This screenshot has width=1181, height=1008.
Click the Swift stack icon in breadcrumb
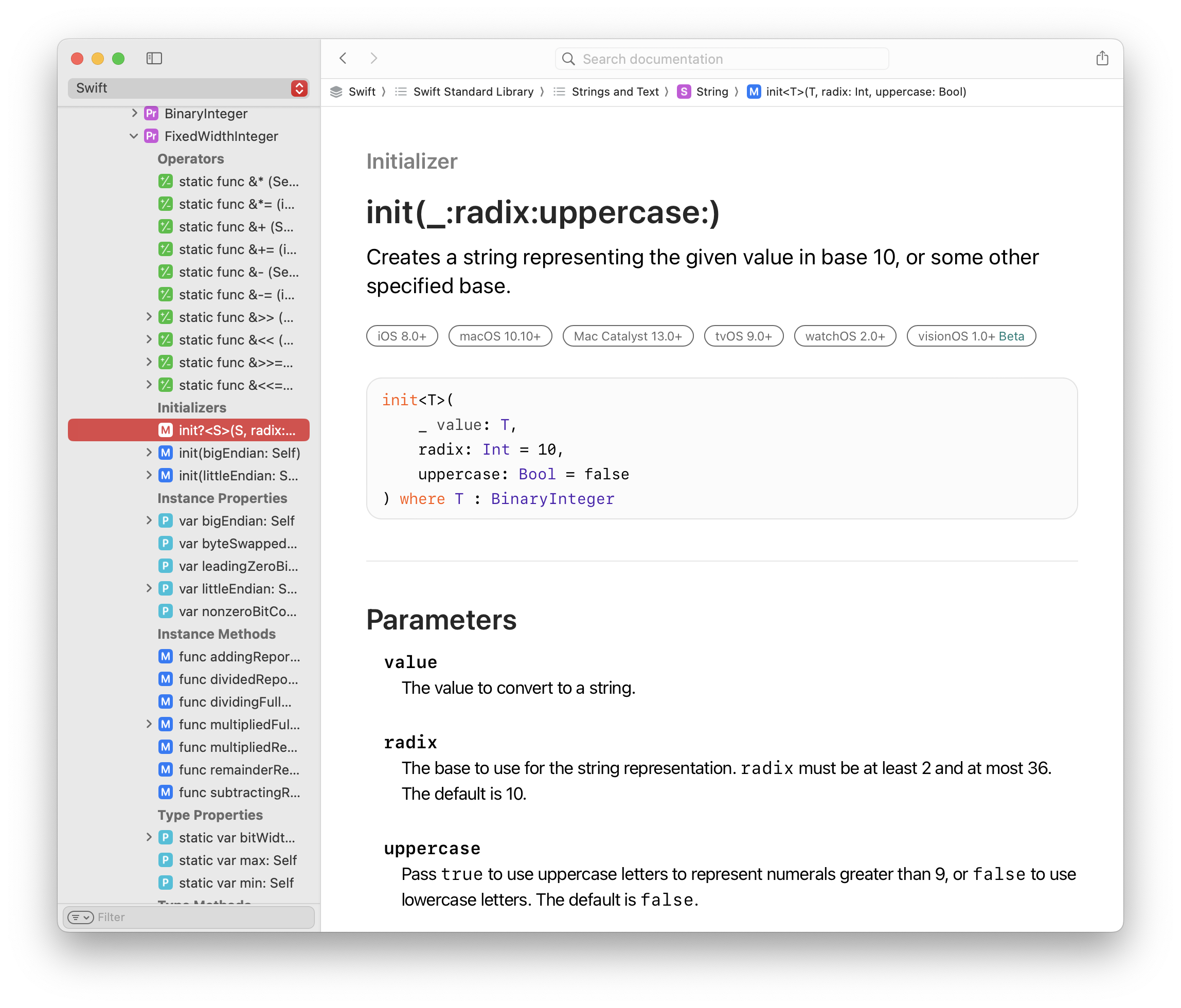pos(336,92)
